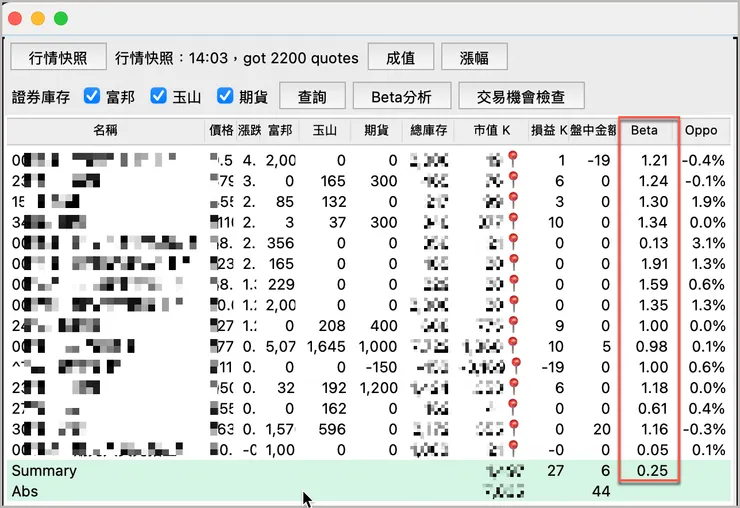The width and height of the screenshot is (740, 508).
Task: Sort by 總庫存 column header
Action: click(428, 130)
